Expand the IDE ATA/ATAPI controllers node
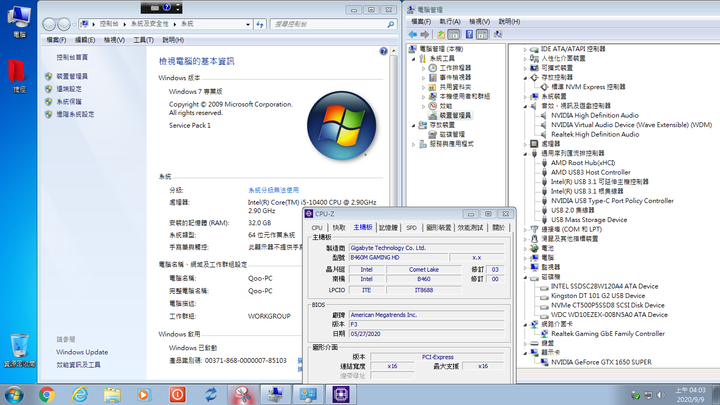This screenshot has height=405, width=720. (525, 49)
